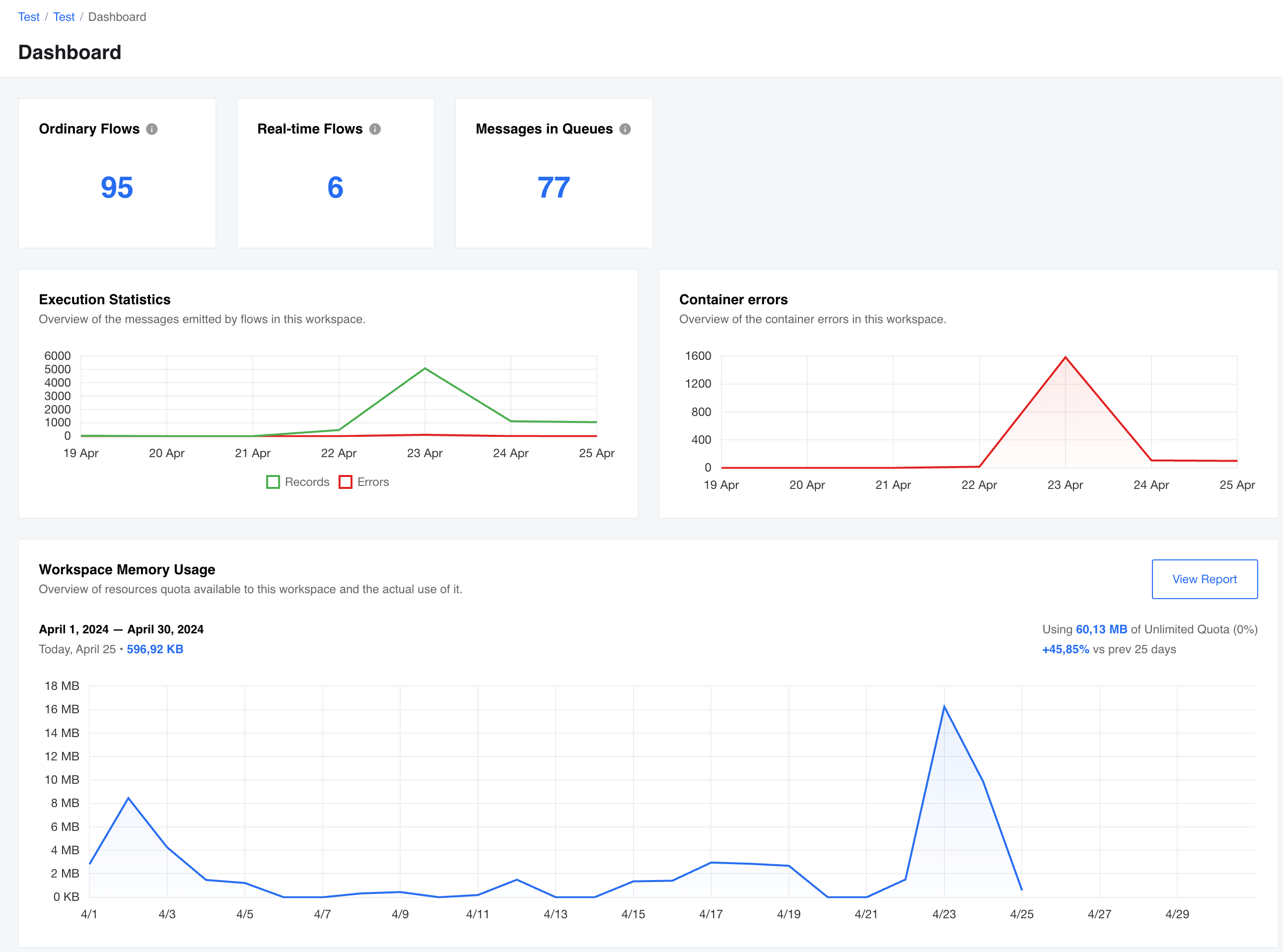Click the Ordinary Flows info icon

tap(151, 129)
